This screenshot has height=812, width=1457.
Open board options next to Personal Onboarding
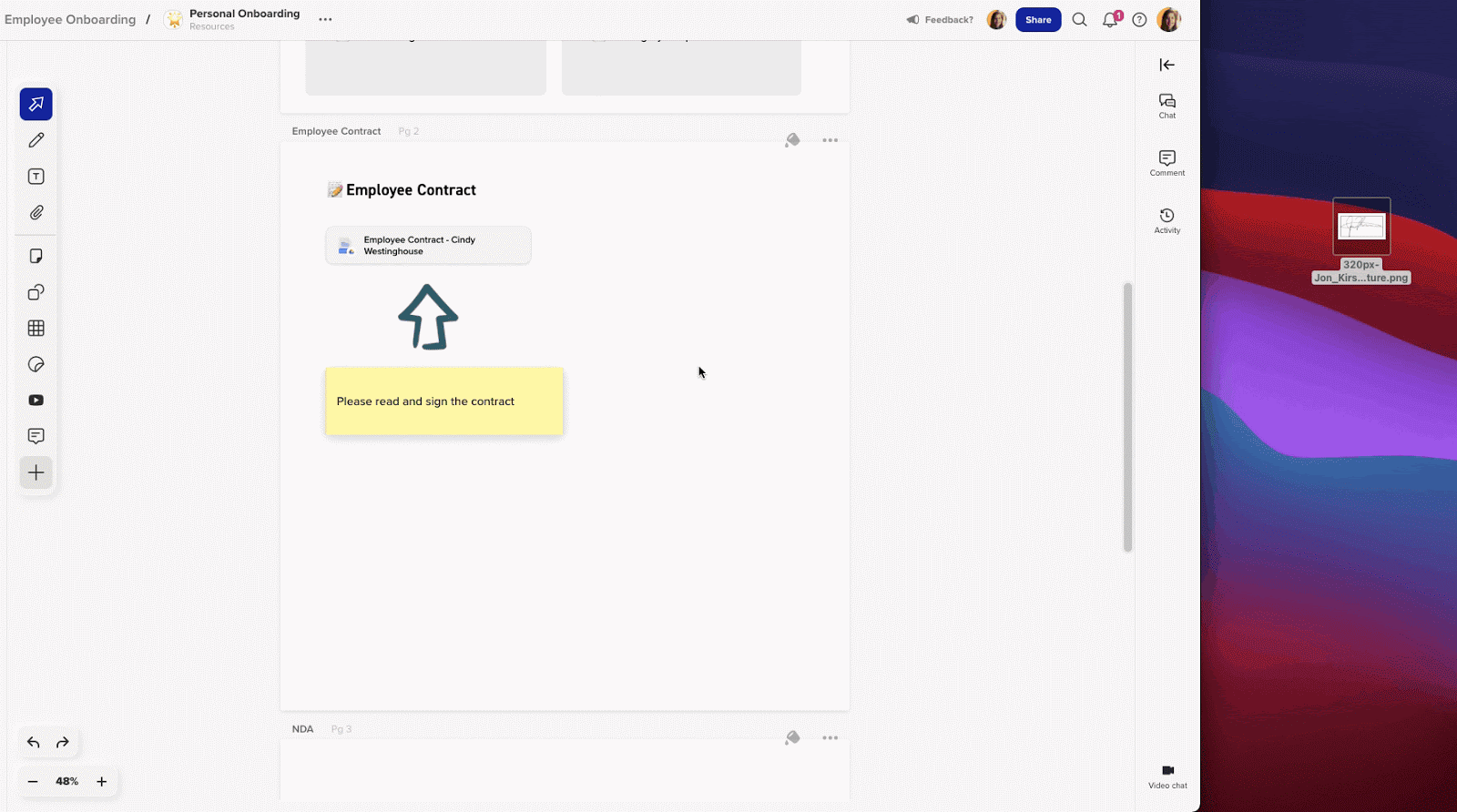[325, 19]
